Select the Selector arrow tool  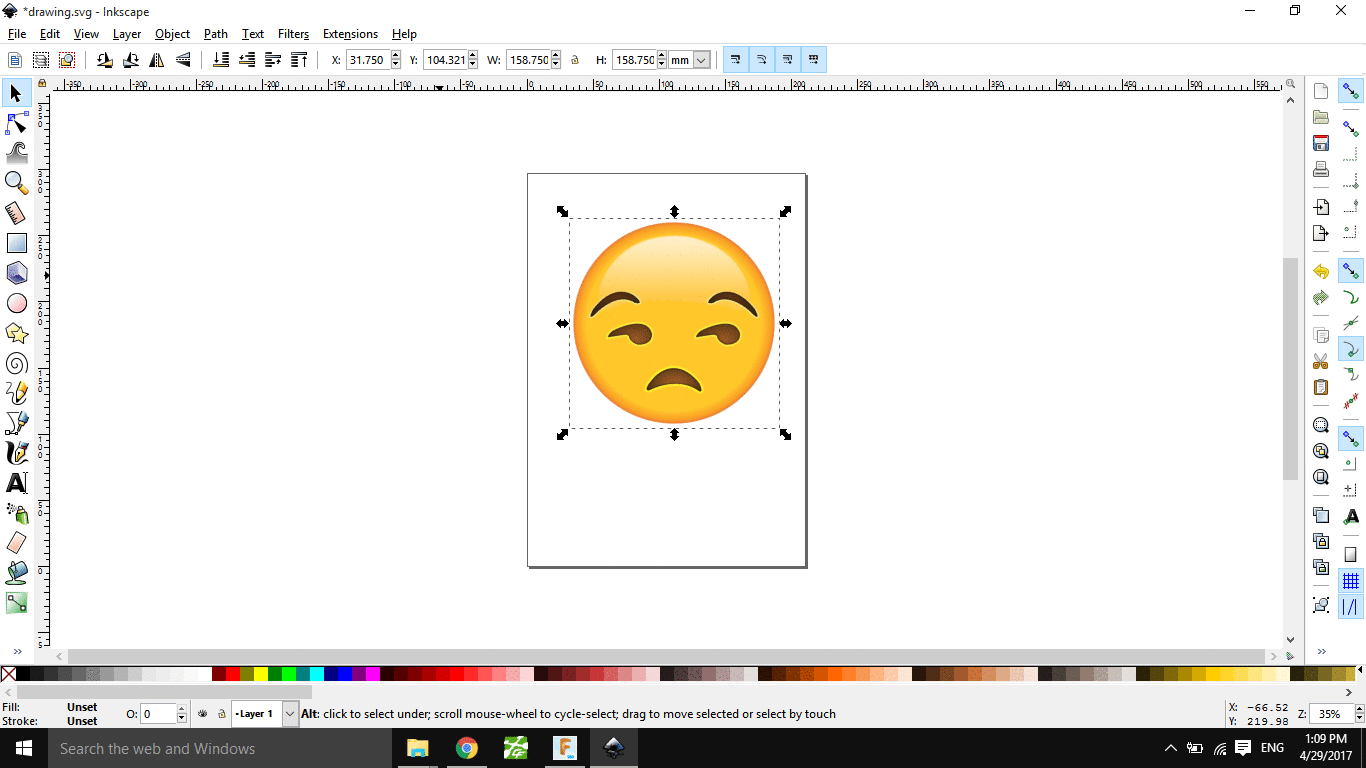pyautogui.click(x=16, y=93)
